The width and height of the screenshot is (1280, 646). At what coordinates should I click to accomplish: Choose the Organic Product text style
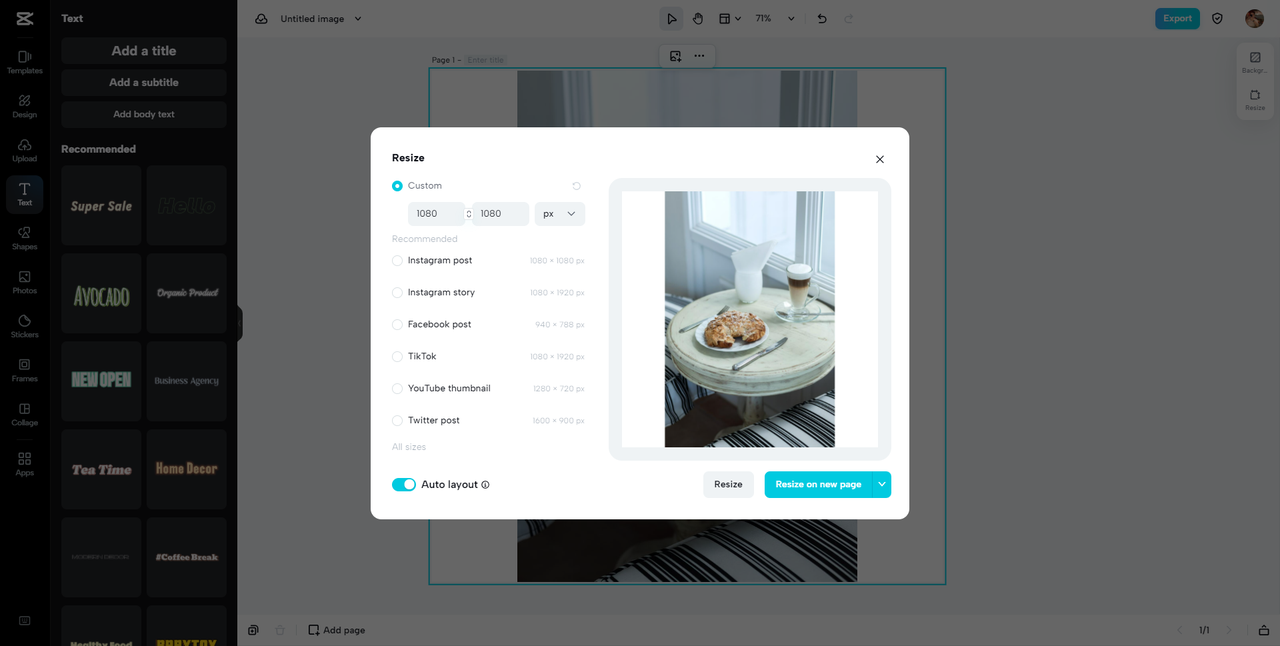[x=187, y=294]
